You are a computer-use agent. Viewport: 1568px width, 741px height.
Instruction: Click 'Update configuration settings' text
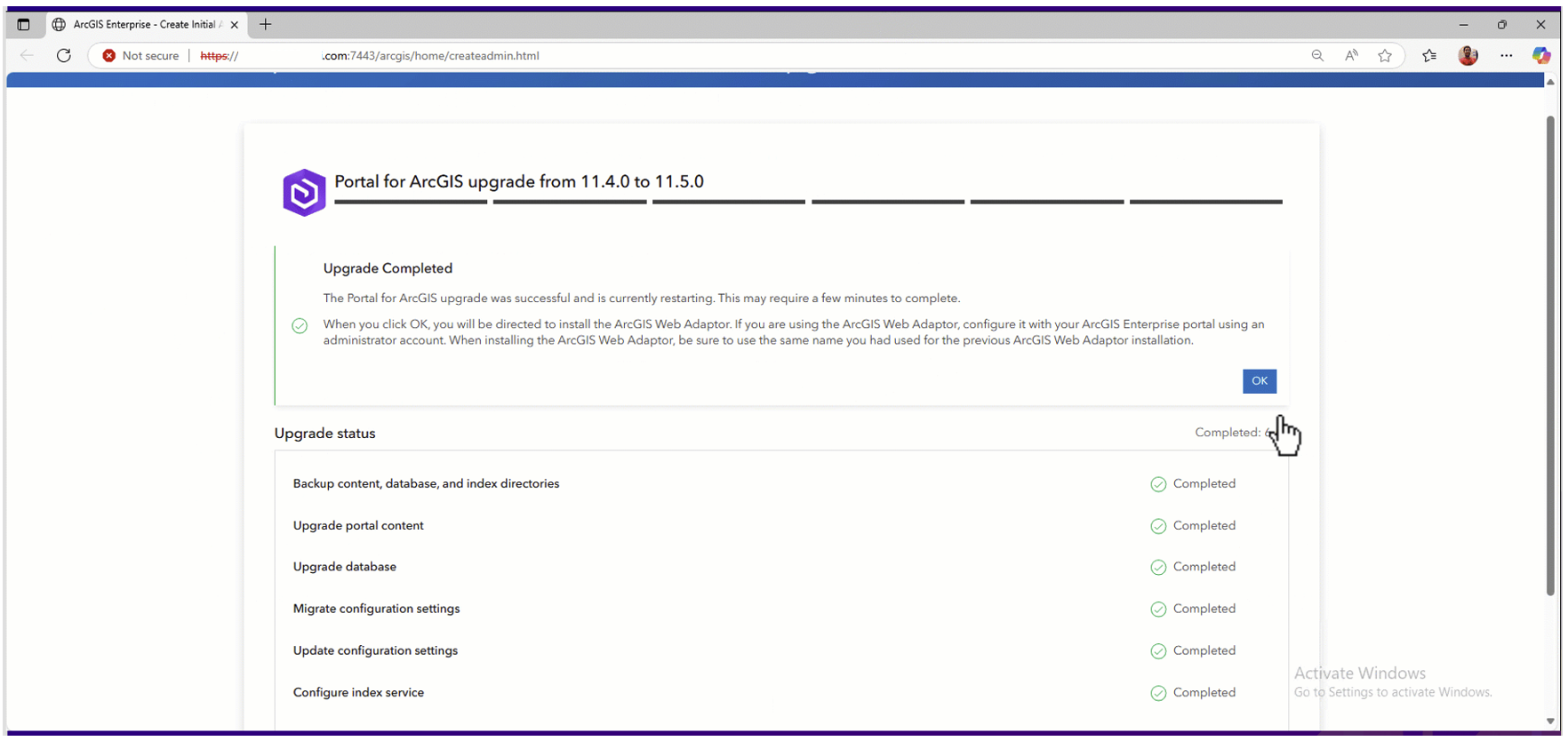[375, 650]
